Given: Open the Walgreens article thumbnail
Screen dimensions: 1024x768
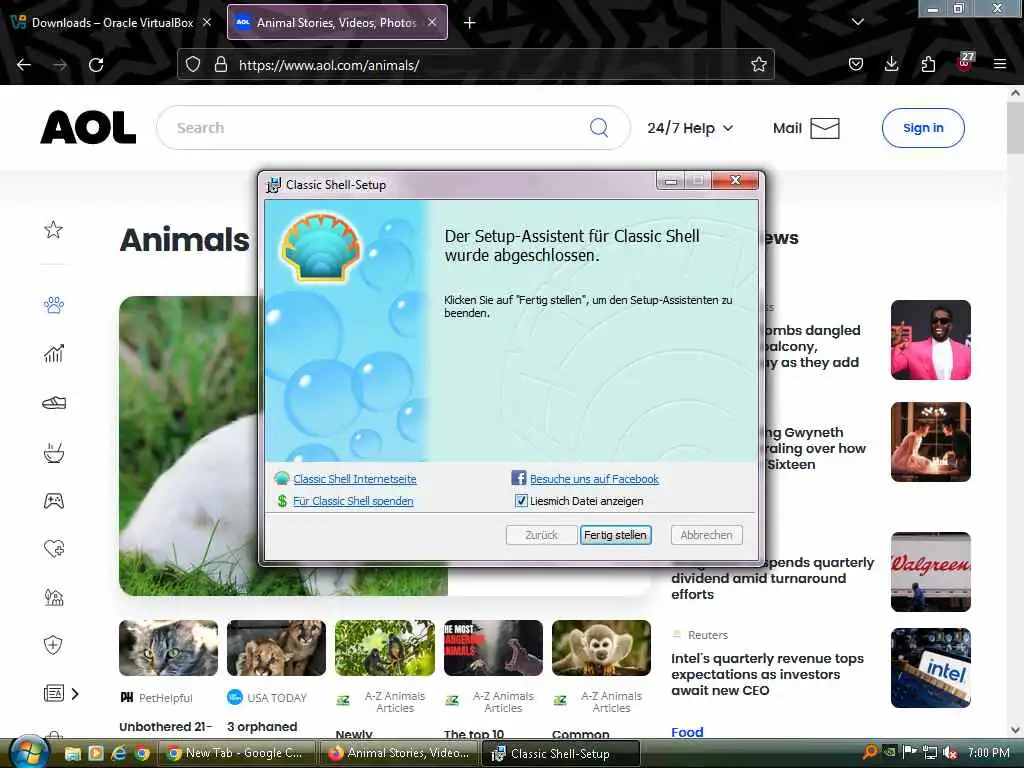Looking at the screenshot, I should 931,572.
